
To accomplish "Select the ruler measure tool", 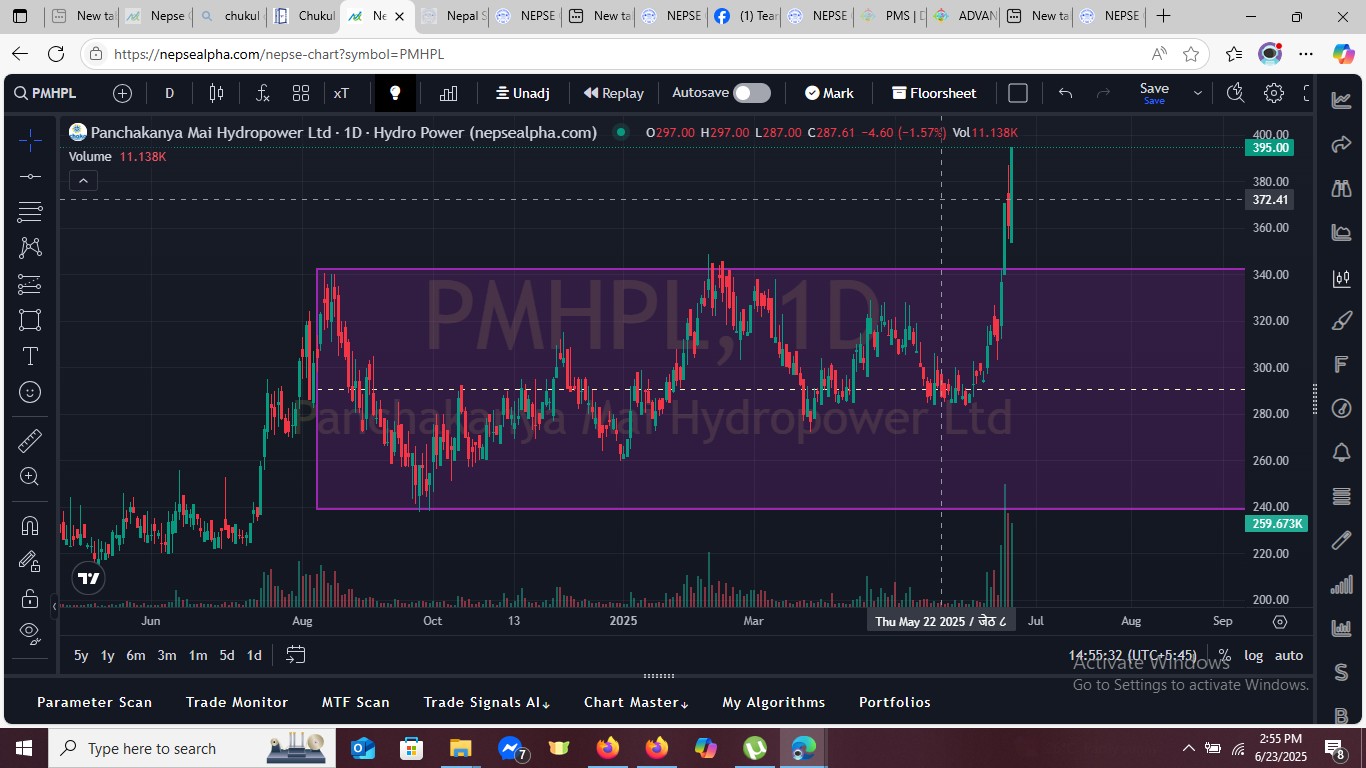I will click(x=30, y=440).
